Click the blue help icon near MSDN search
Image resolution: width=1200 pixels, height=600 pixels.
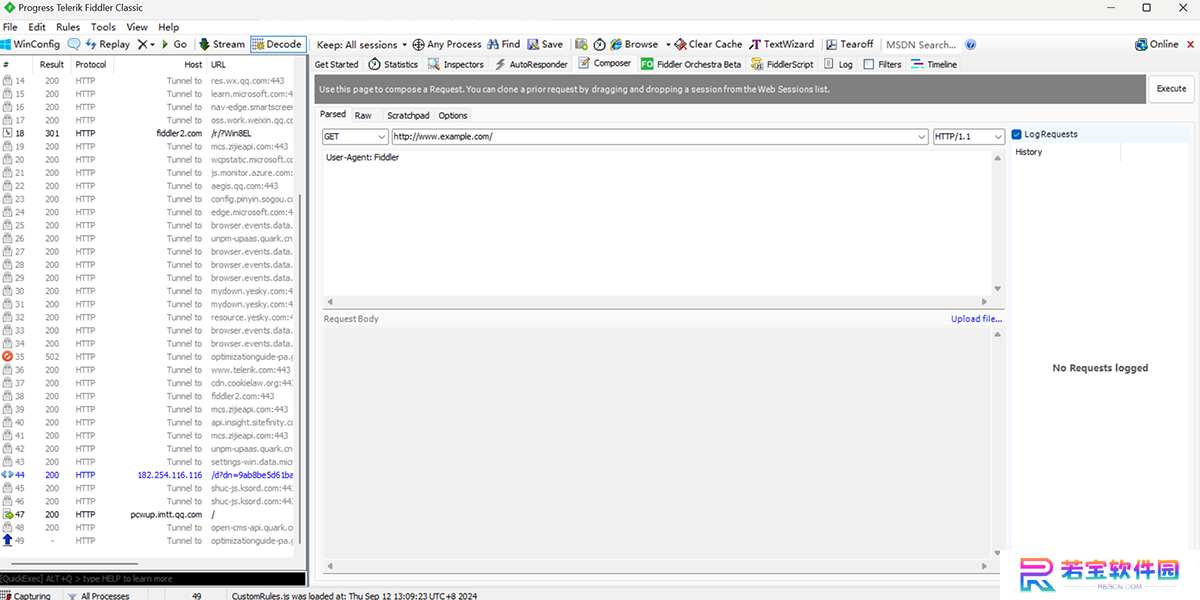pos(970,44)
